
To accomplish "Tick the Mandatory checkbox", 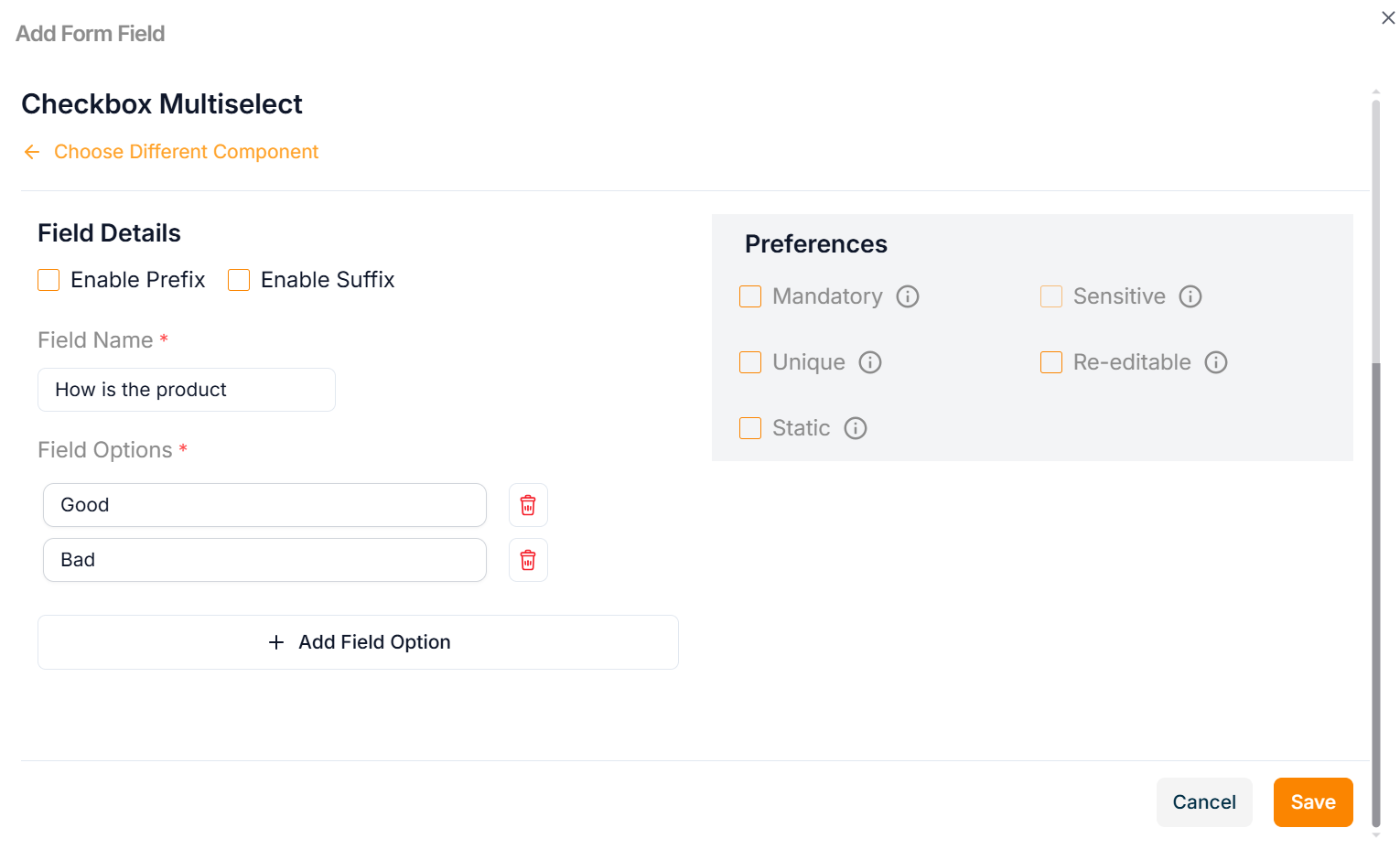I will pyautogui.click(x=750, y=296).
